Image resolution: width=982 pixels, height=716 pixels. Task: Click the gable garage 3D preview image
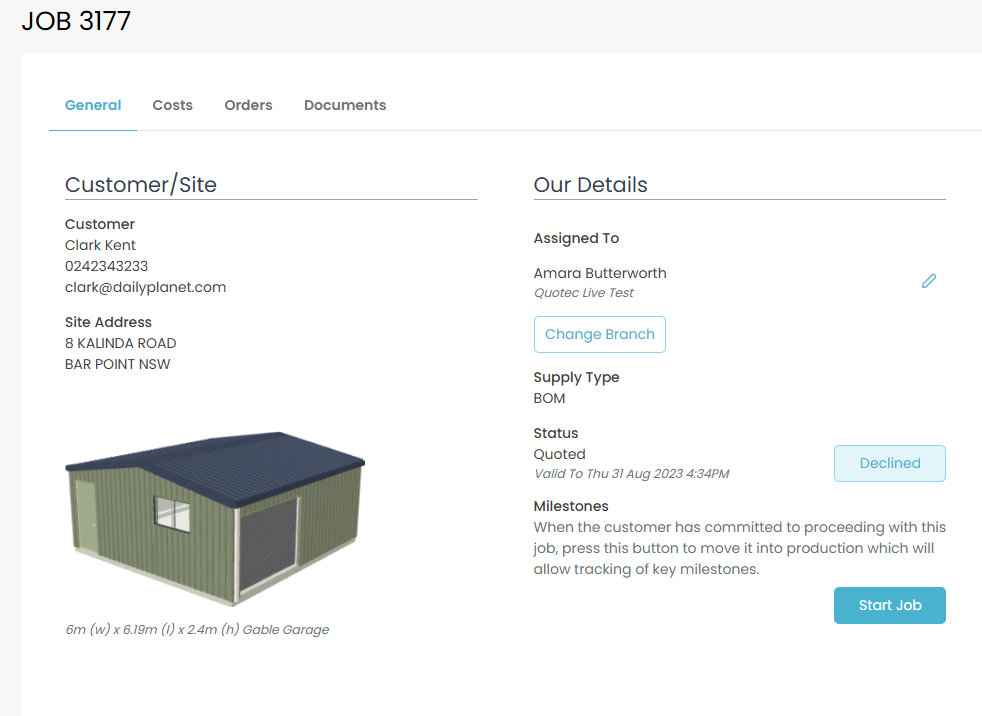(x=215, y=518)
